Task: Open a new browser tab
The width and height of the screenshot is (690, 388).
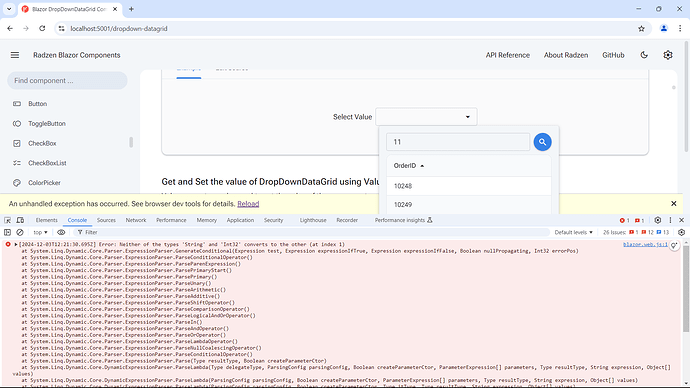Action: tap(131, 9)
